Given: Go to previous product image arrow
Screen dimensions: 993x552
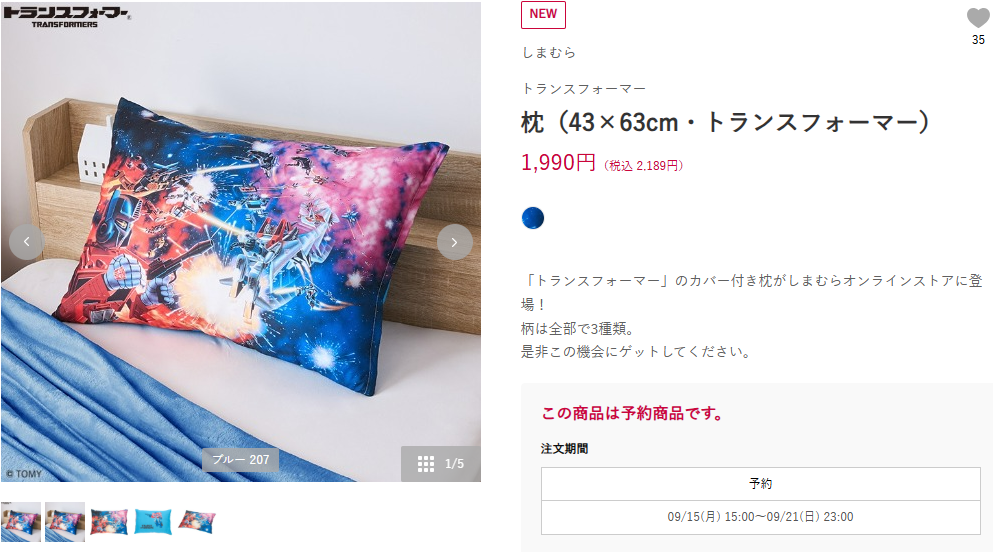Looking at the screenshot, I should (x=27, y=242).
